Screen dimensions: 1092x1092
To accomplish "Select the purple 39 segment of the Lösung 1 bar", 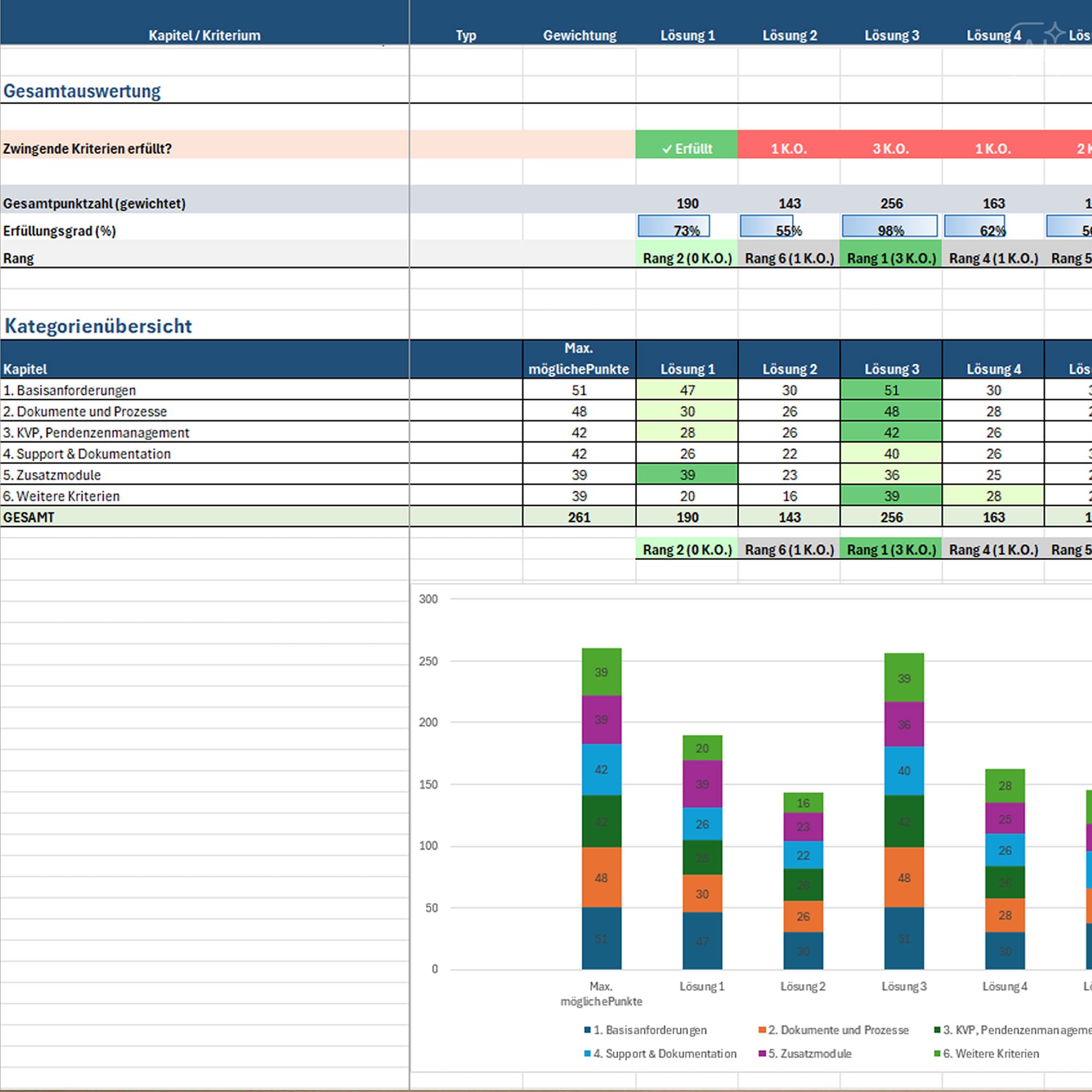I will 702,784.
